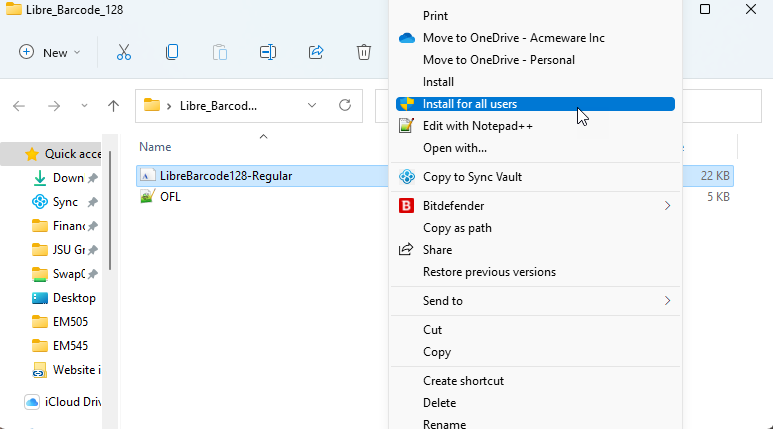This screenshot has width=773, height=429.
Task: Select Copy as path menu entry
Action: tap(457, 228)
